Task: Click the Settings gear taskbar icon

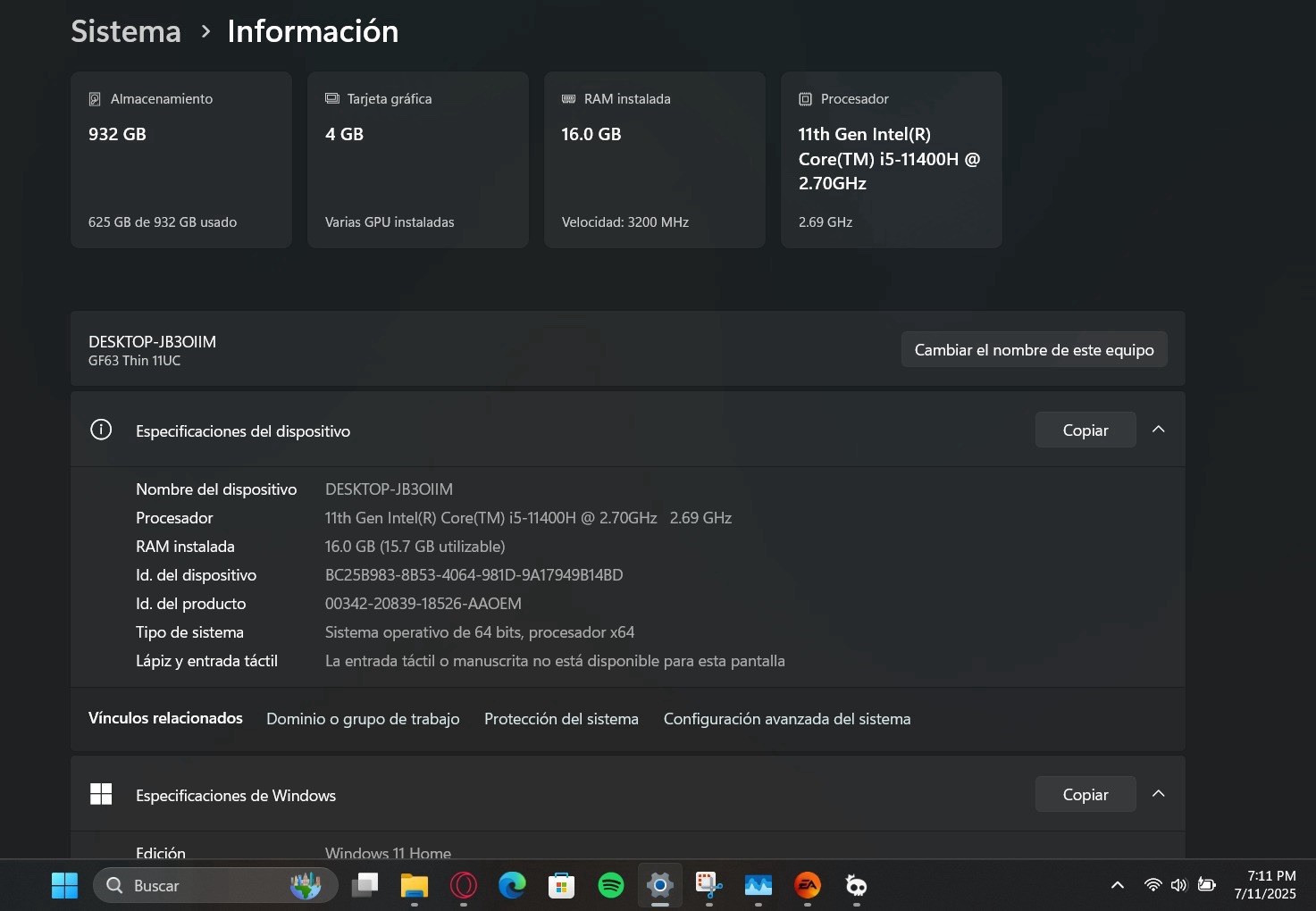Action: (660, 885)
